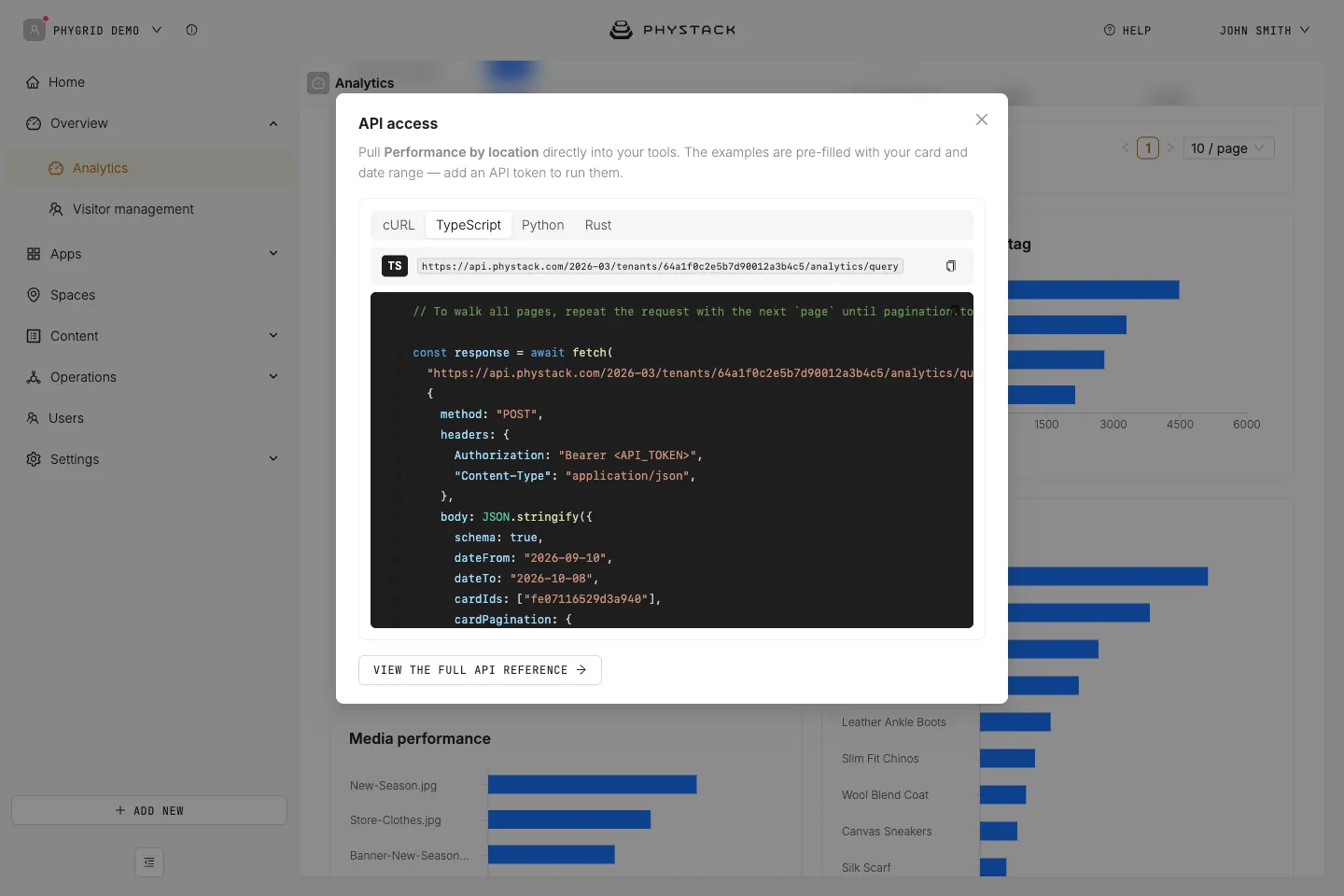1344x896 pixels.
Task: Collapse the sidebar using bottom list icon
Action: point(149,862)
